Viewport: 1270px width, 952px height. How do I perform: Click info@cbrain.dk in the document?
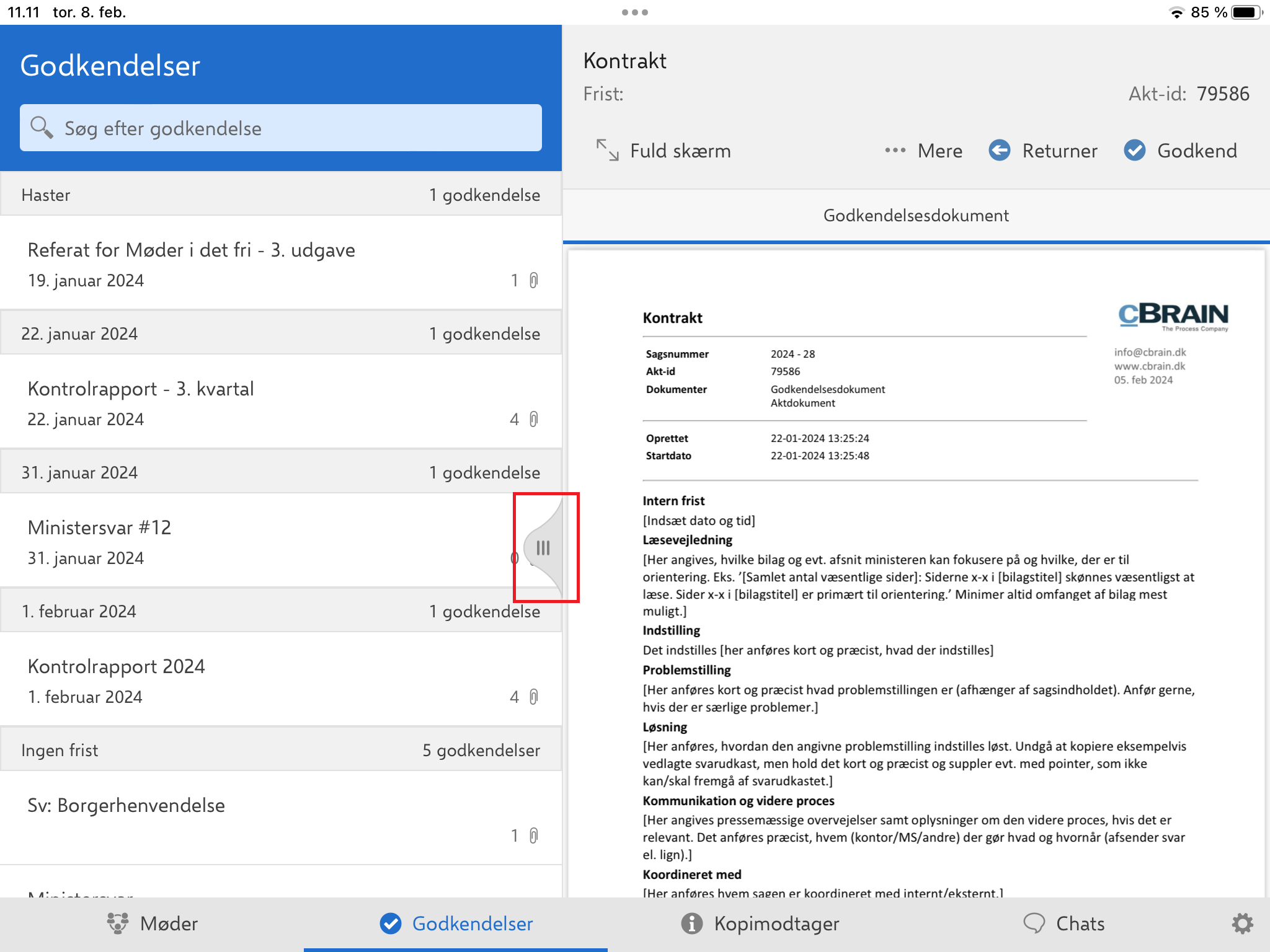point(1150,352)
